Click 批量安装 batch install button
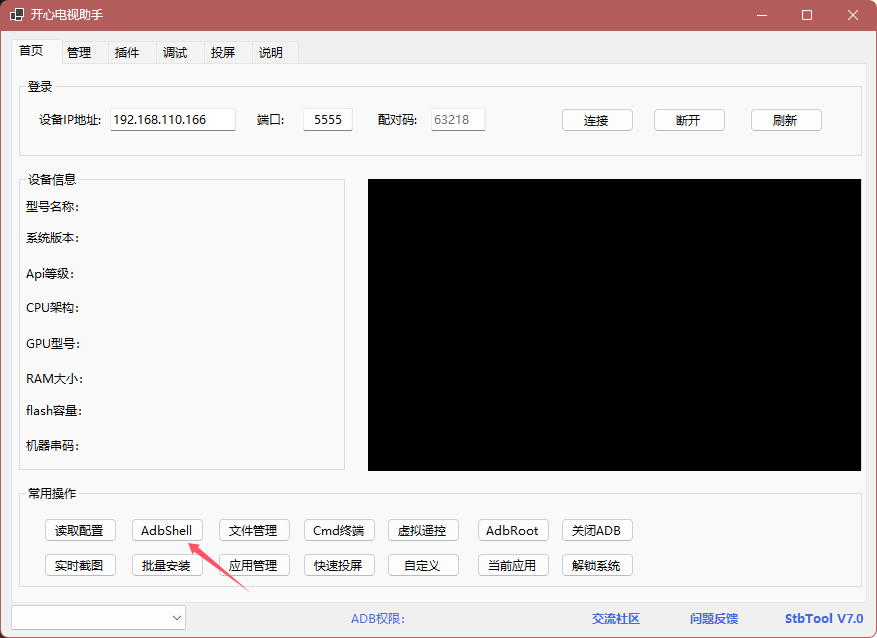The width and height of the screenshot is (877, 638). (x=166, y=565)
